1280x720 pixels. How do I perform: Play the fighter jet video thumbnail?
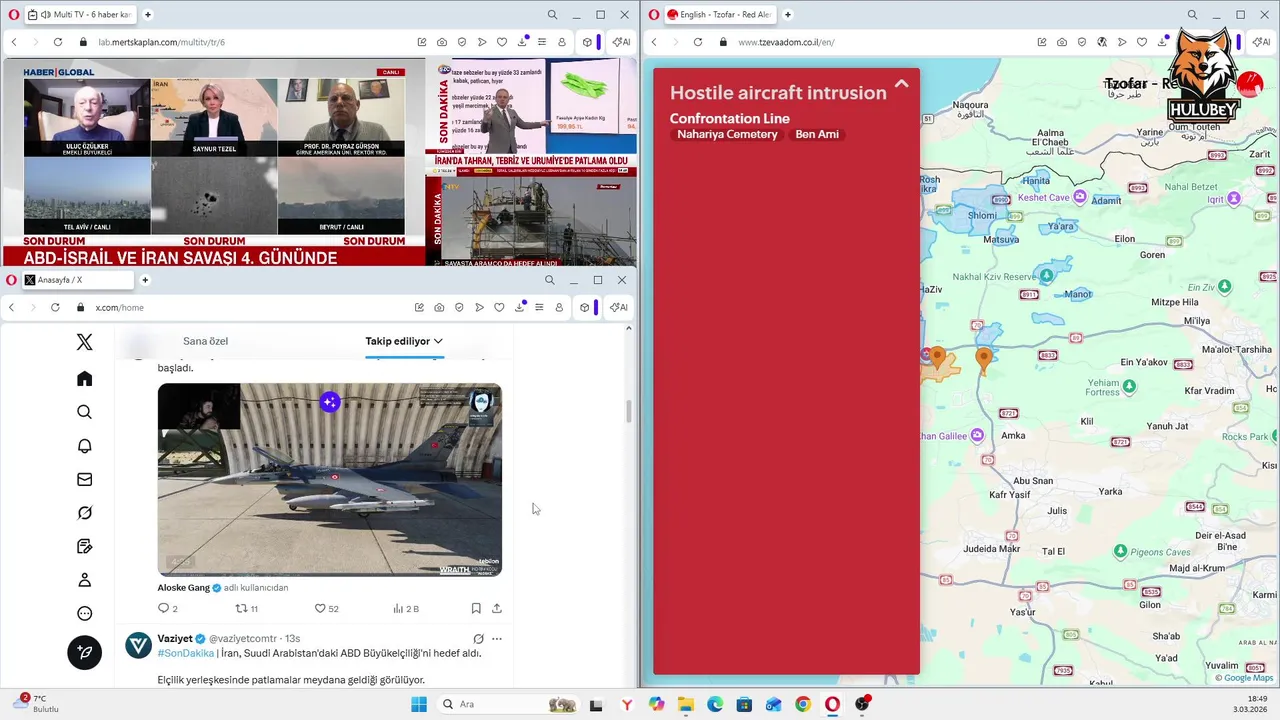click(330, 479)
